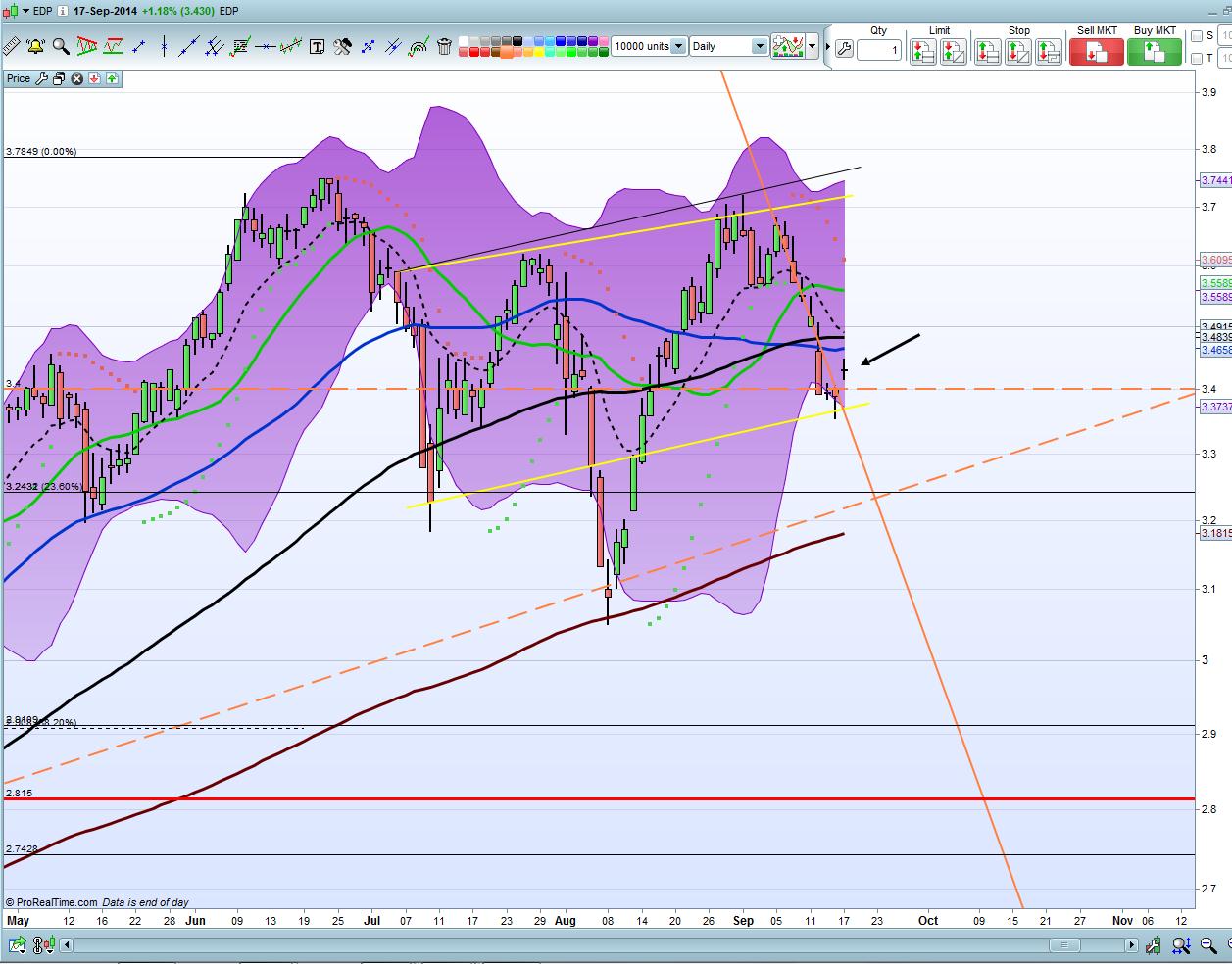Pick the highlighted orange color swatch

pos(507,51)
